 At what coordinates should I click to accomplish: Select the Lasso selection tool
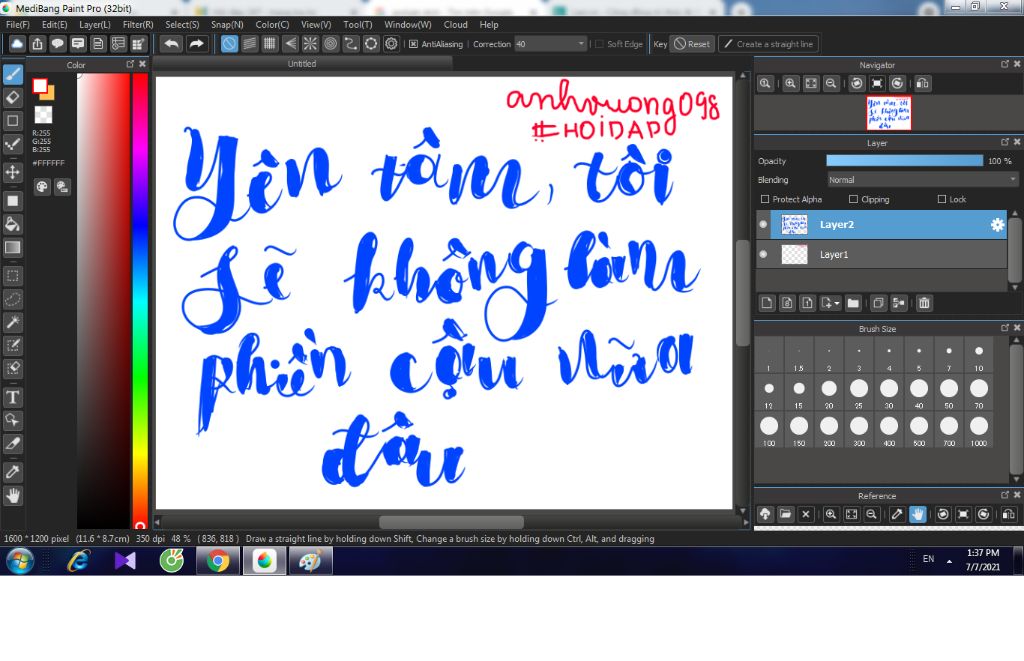12,299
